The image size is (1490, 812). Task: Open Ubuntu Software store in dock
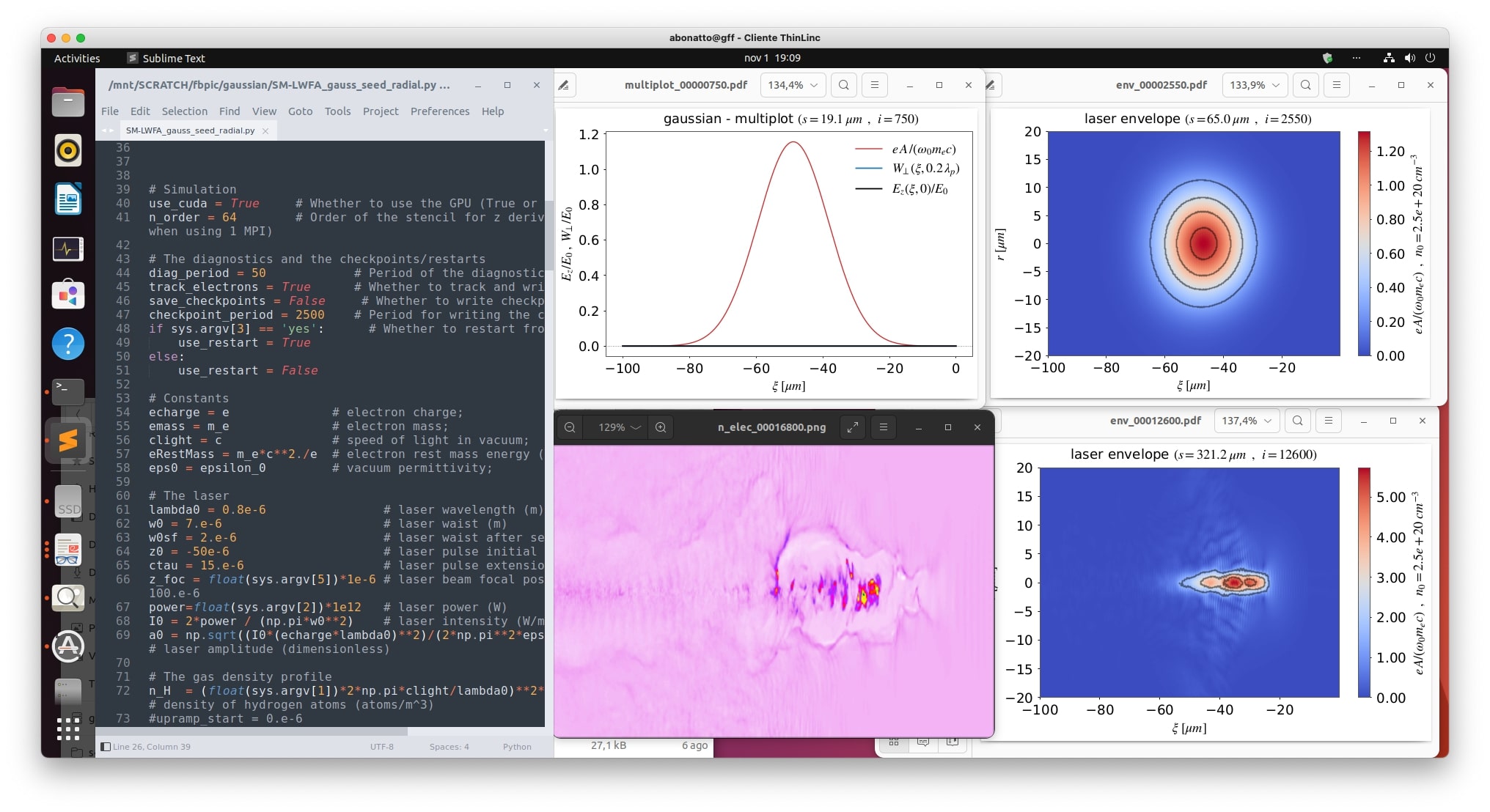point(68,295)
